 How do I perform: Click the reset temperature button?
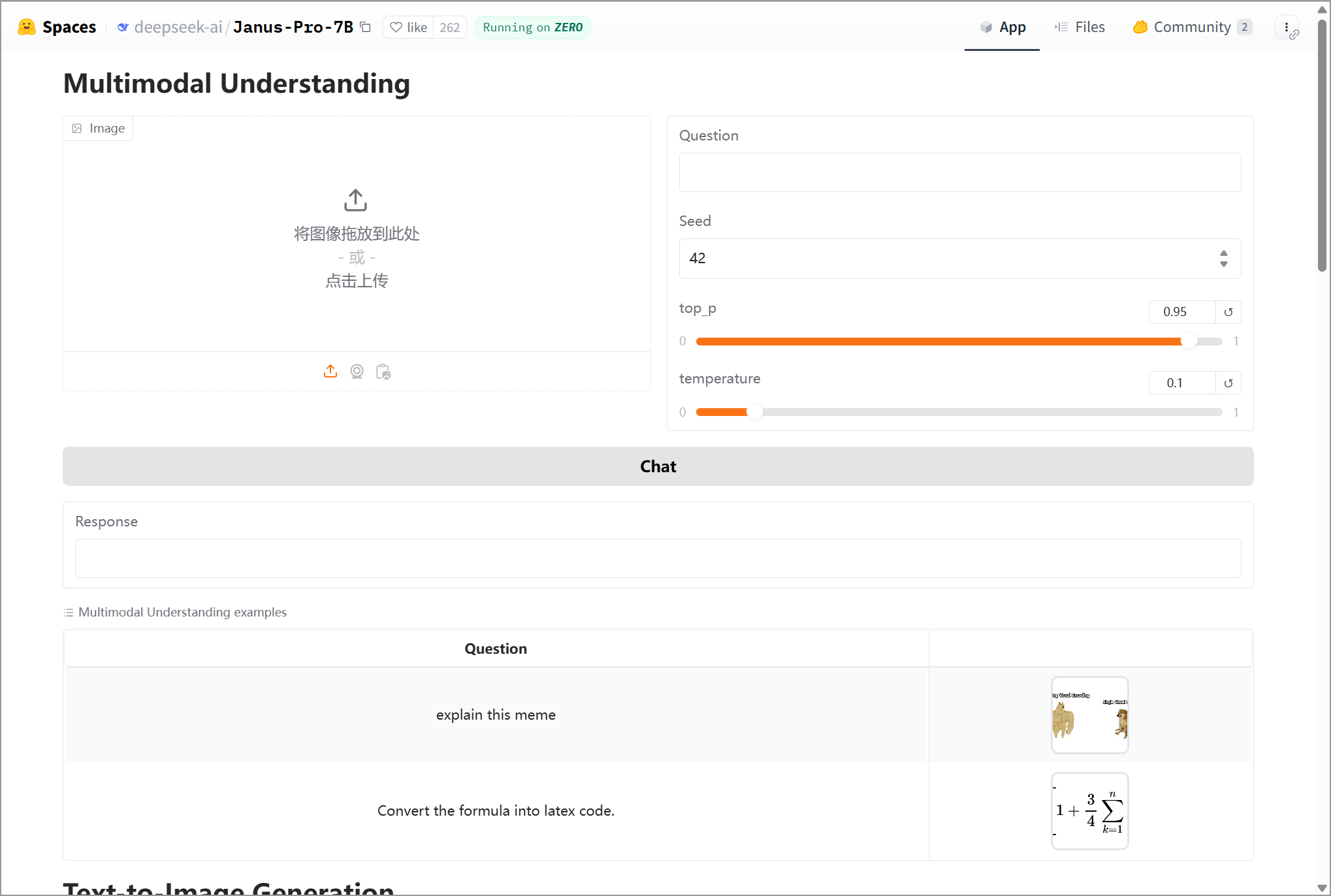(x=1228, y=383)
